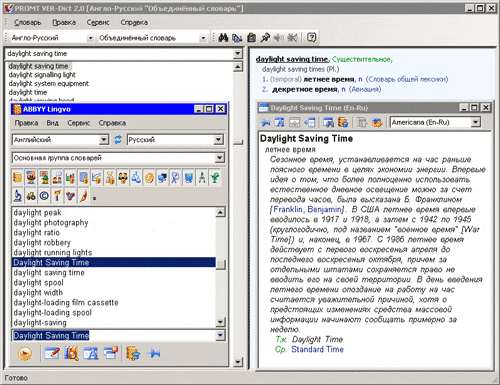Open the Объединённый словарь dropdown
500x385 pixels.
click(203, 38)
